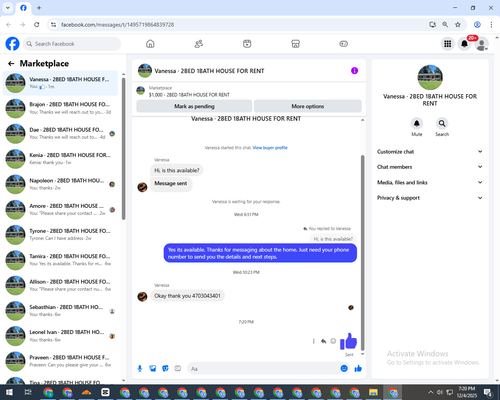Open the Amore conversation in the list
Viewport: 500px width, 400px height.
60,210
